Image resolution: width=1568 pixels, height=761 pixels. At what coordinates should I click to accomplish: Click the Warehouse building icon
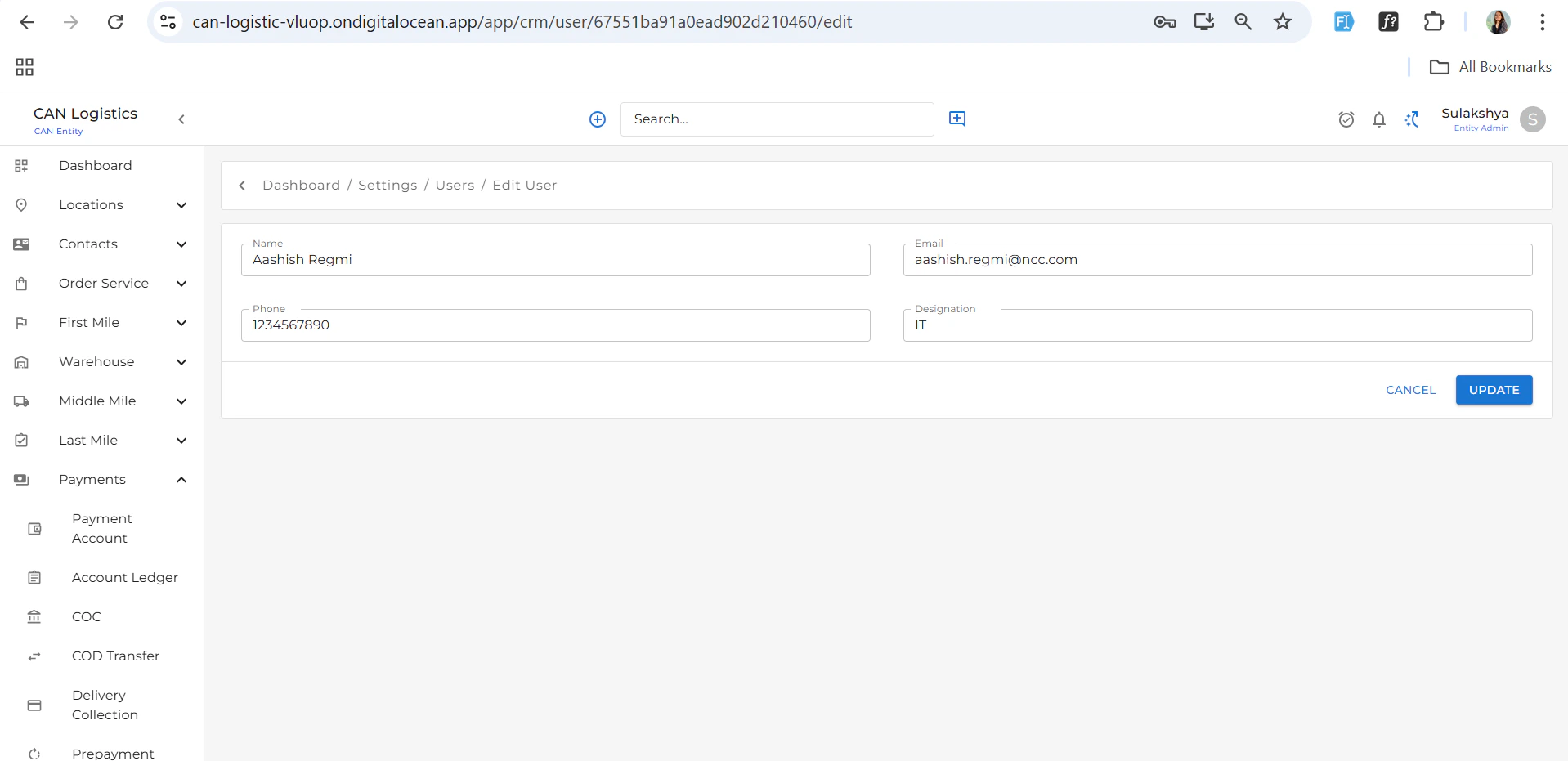coord(21,362)
